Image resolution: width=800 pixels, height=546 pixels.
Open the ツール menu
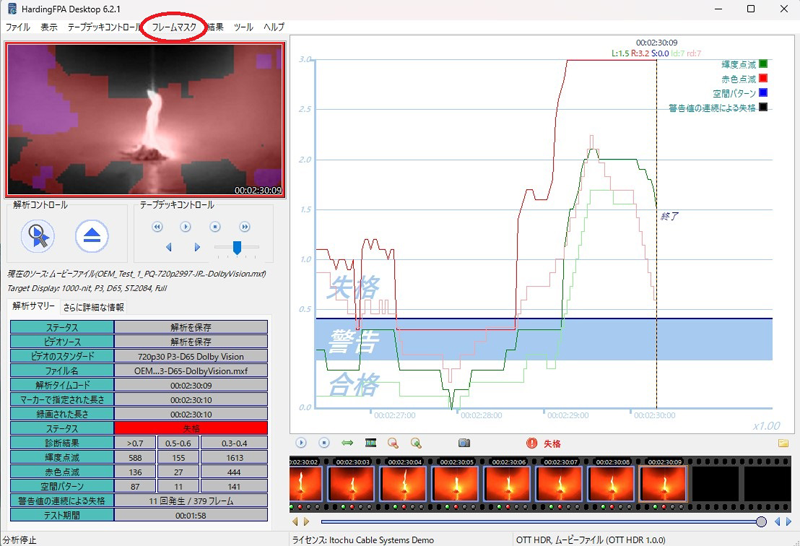[243, 27]
